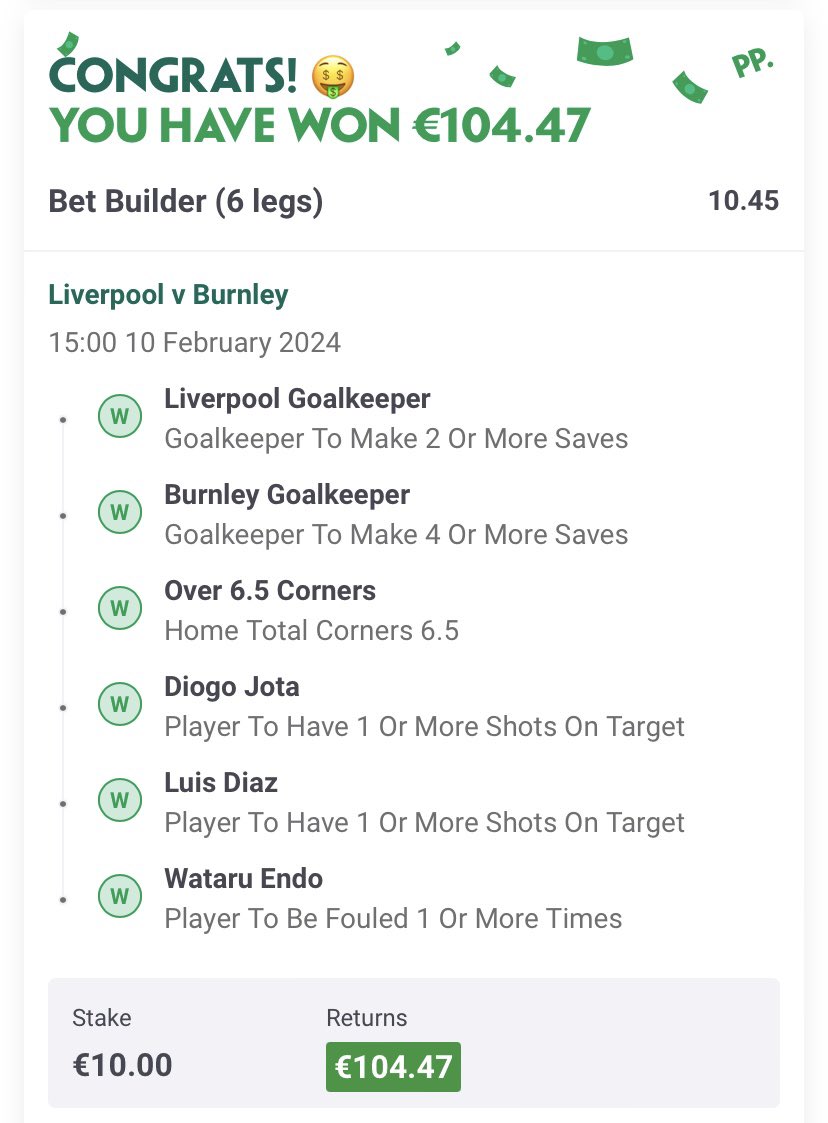This screenshot has height=1123, width=828.
Task: Click the money-mouth emoji after Congrats
Action: click(x=333, y=77)
